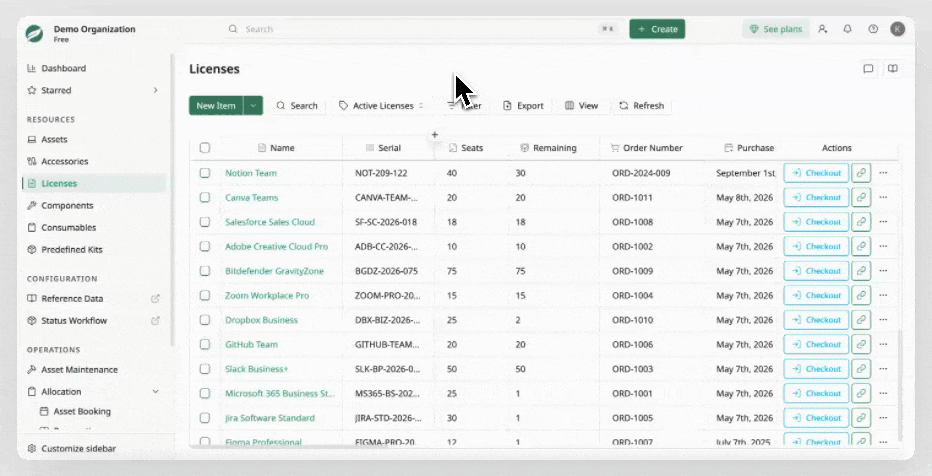Click the green Create button
This screenshot has height=476, width=932.
pyautogui.click(x=657, y=29)
